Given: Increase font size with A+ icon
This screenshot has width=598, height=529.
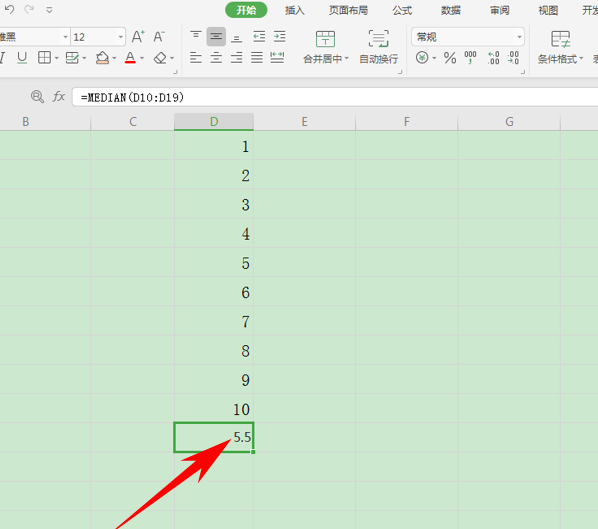Looking at the screenshot, I should coord(138,37).
